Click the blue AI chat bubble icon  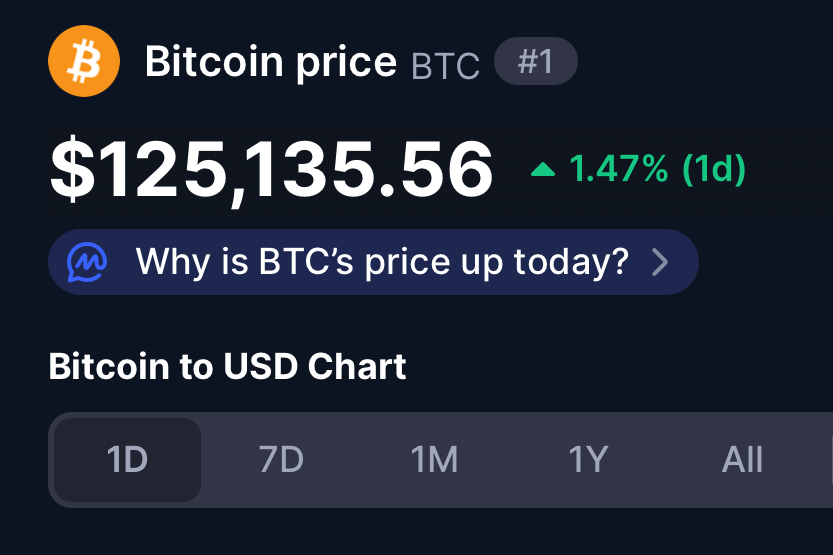coord(86,262)
